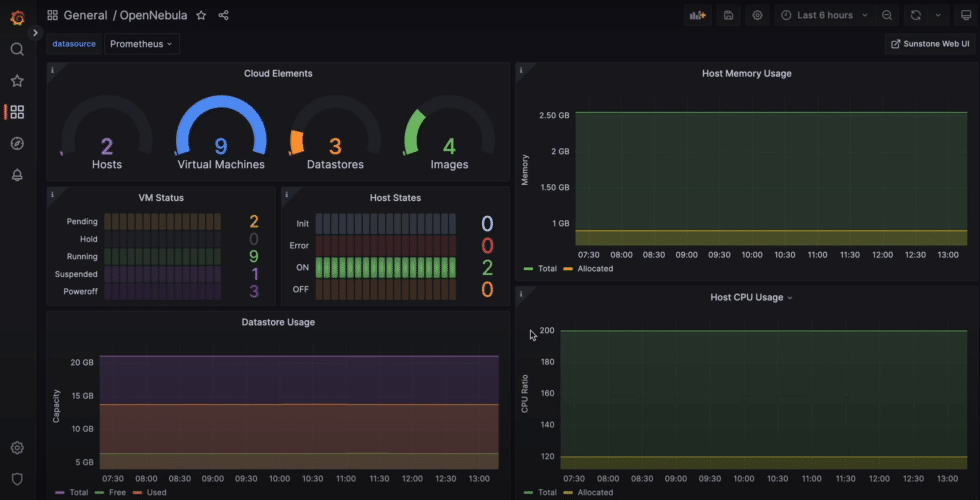This screenshot has height=500, width=980.
Task: Click the Cloud Elements panel info icon
Action: (52, 70)
